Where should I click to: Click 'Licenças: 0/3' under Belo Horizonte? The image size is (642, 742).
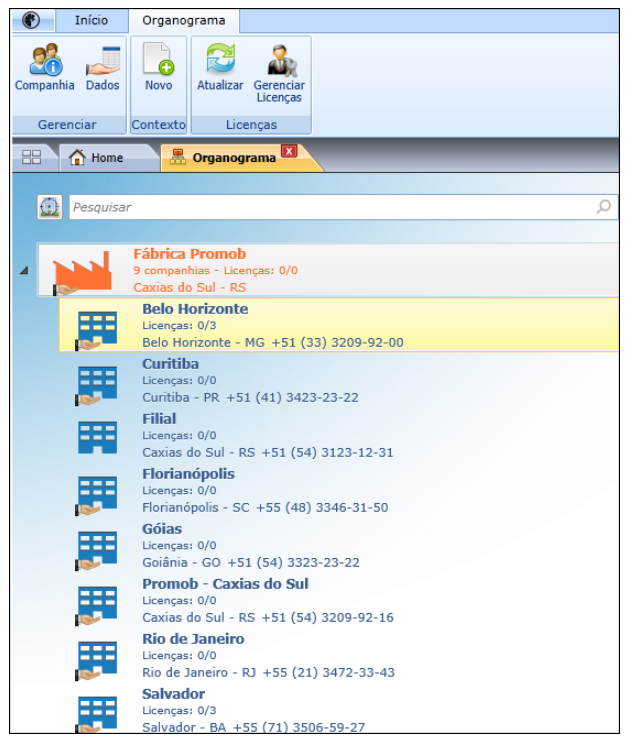click(x=179, y=326)
